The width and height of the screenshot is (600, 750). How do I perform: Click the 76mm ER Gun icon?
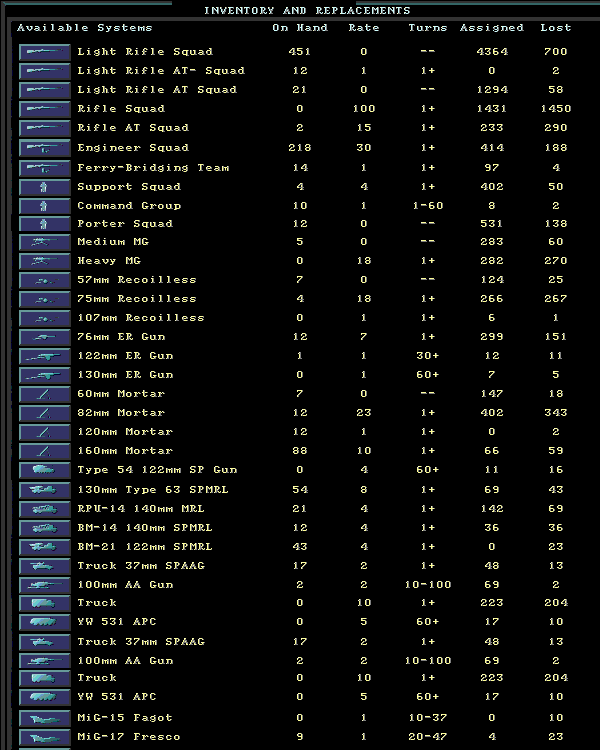point(45,337)
